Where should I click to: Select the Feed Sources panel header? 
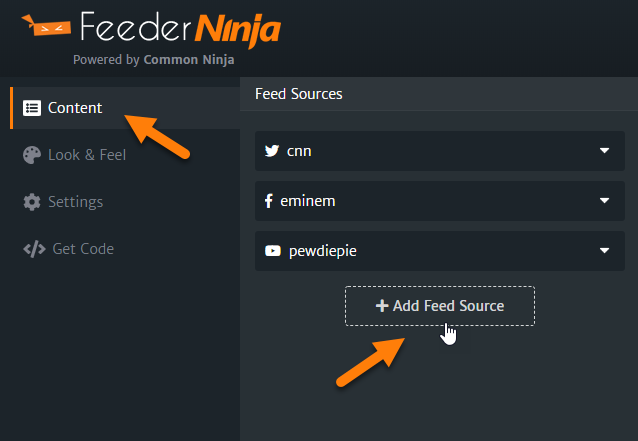tap(439, 94)
